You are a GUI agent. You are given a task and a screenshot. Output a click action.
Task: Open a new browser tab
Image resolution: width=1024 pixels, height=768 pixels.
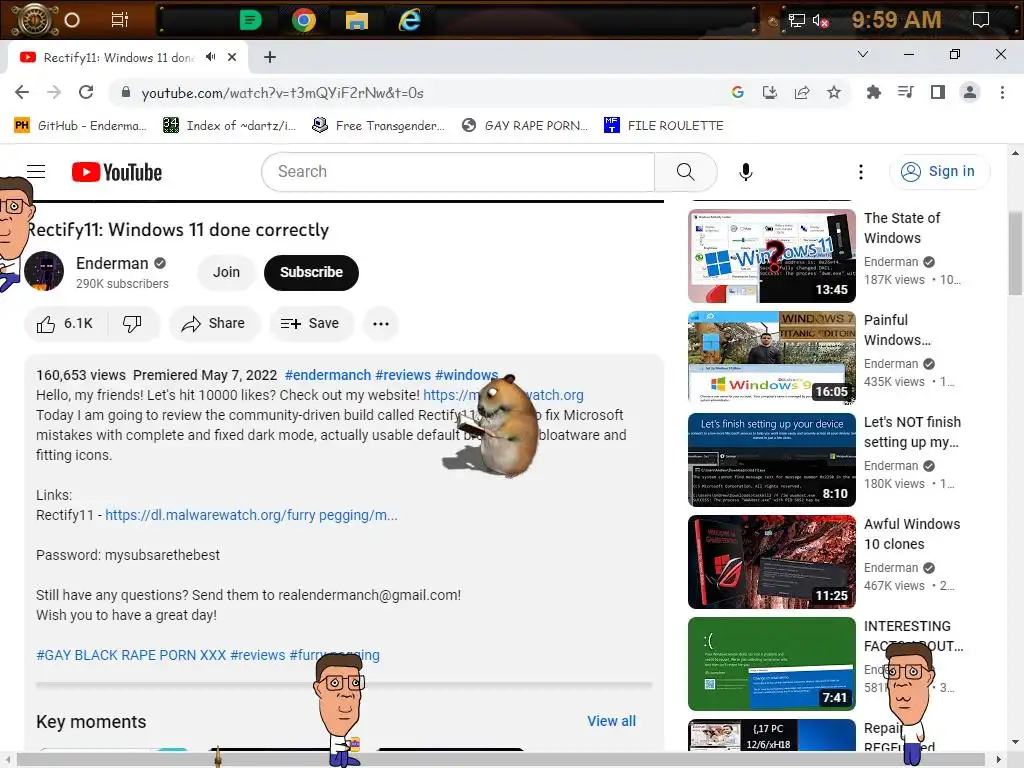click(270, 57)
